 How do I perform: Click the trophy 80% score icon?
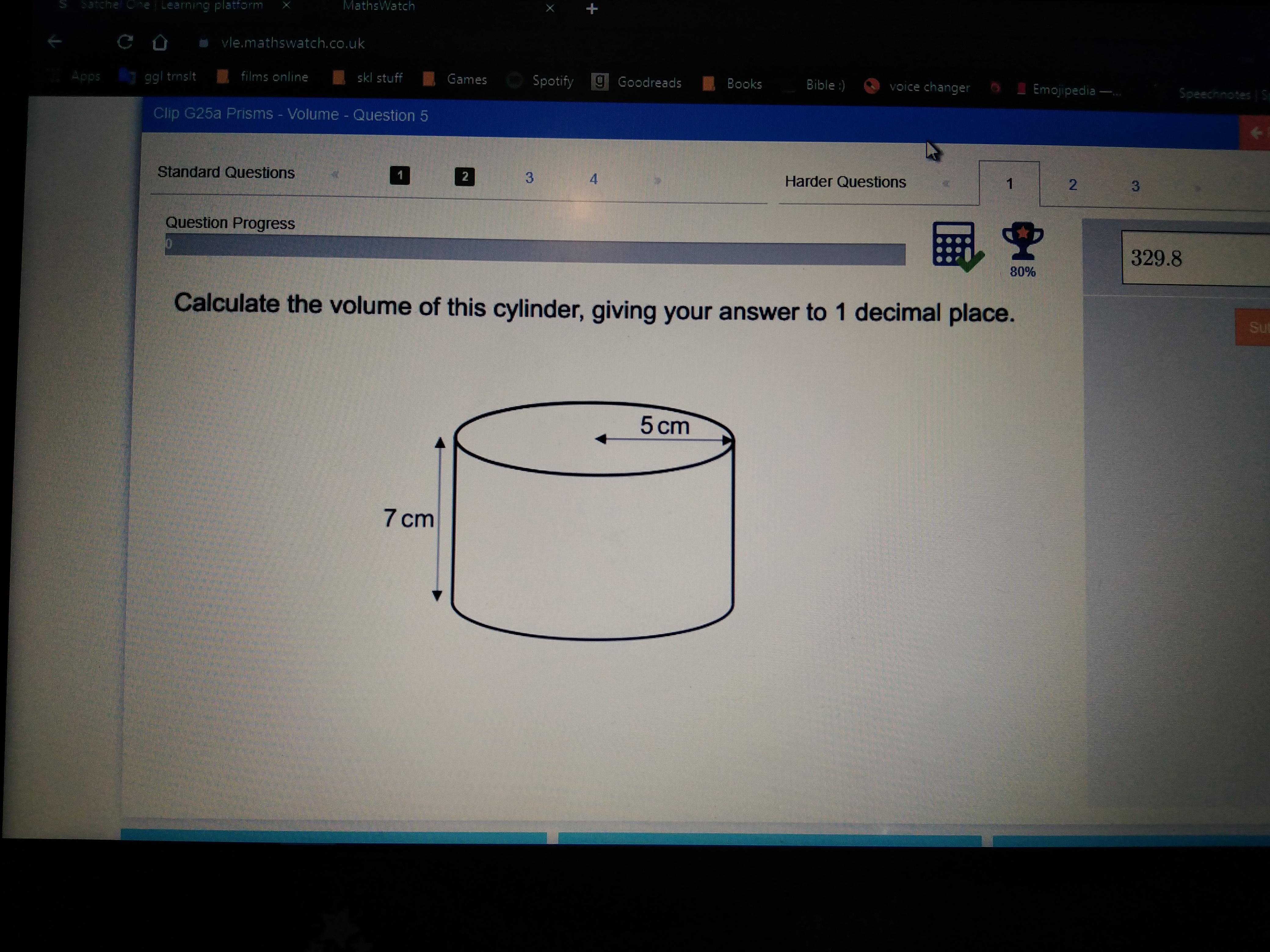(x=1022, y=244)
